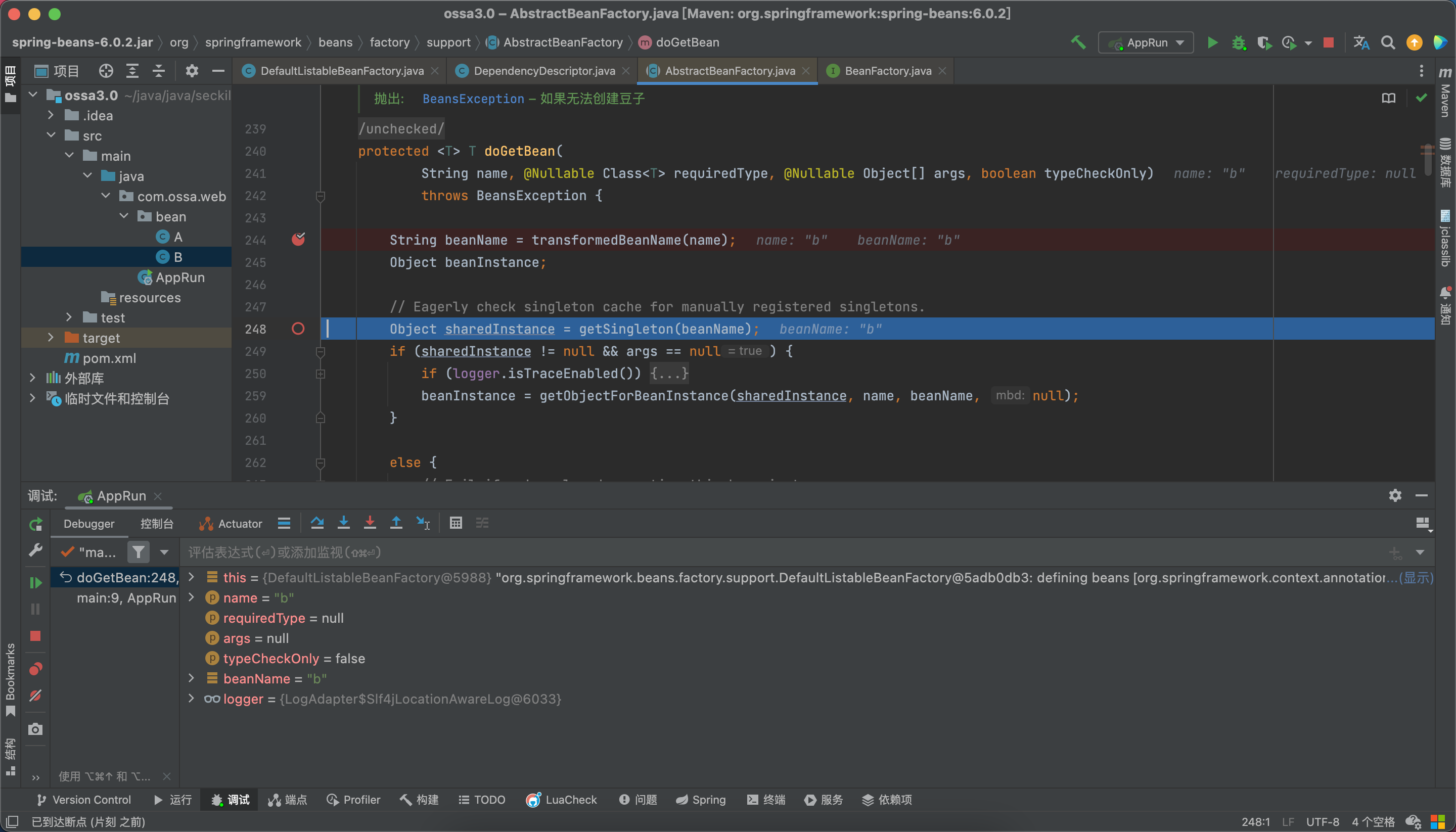The width and height of the screenshot is (1456, 832).
Task: Click UTF-8 encoding in status bar
Action: (x=1323, y=822)
